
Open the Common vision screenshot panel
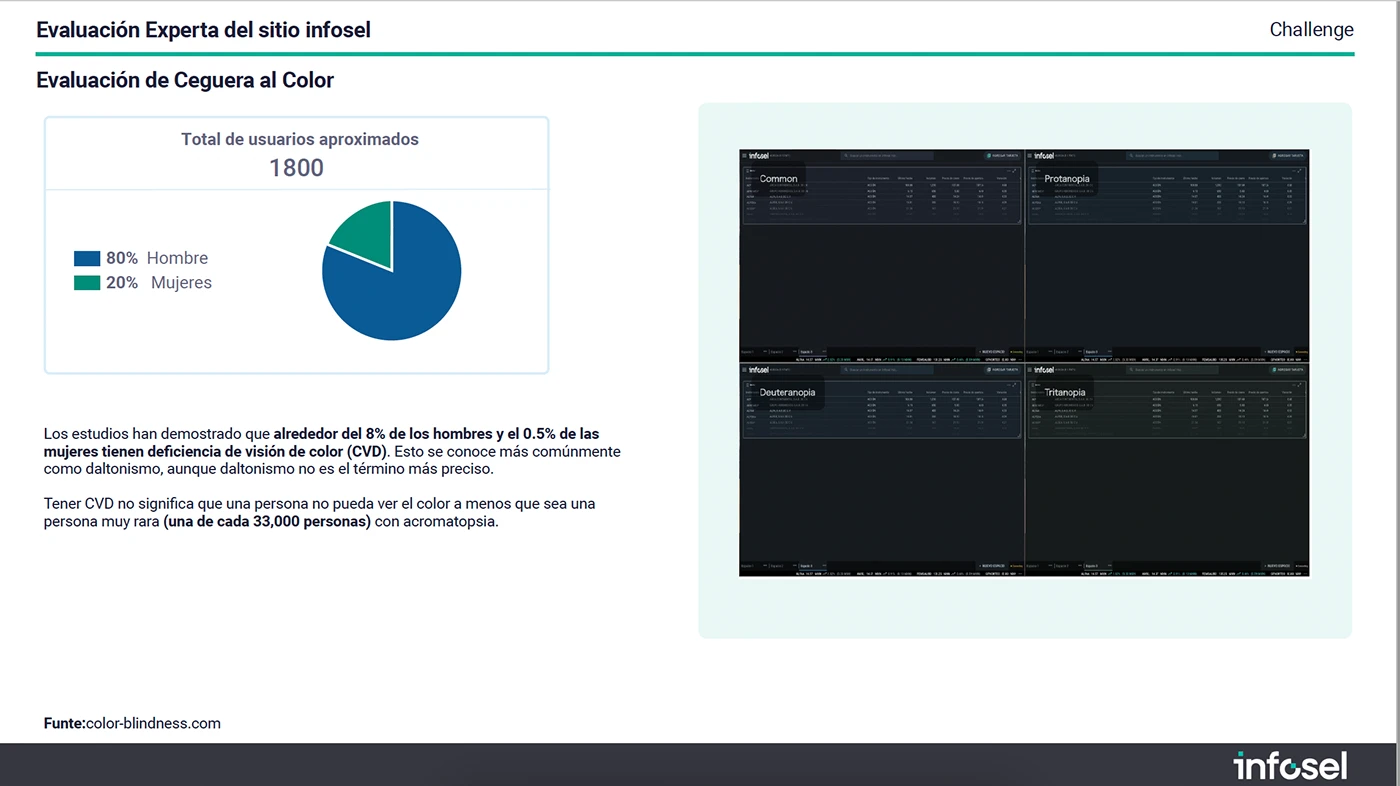[x=882, y=256]
